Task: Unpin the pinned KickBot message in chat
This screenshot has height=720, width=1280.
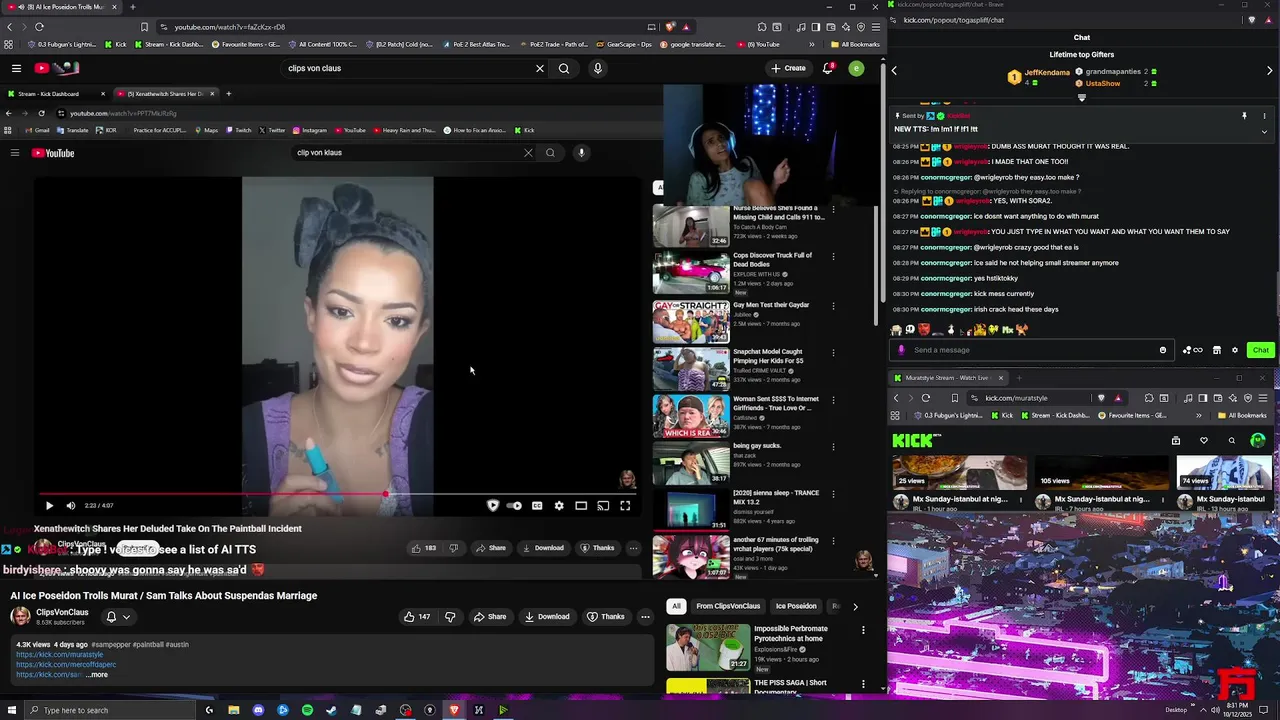Action: 1244,116
